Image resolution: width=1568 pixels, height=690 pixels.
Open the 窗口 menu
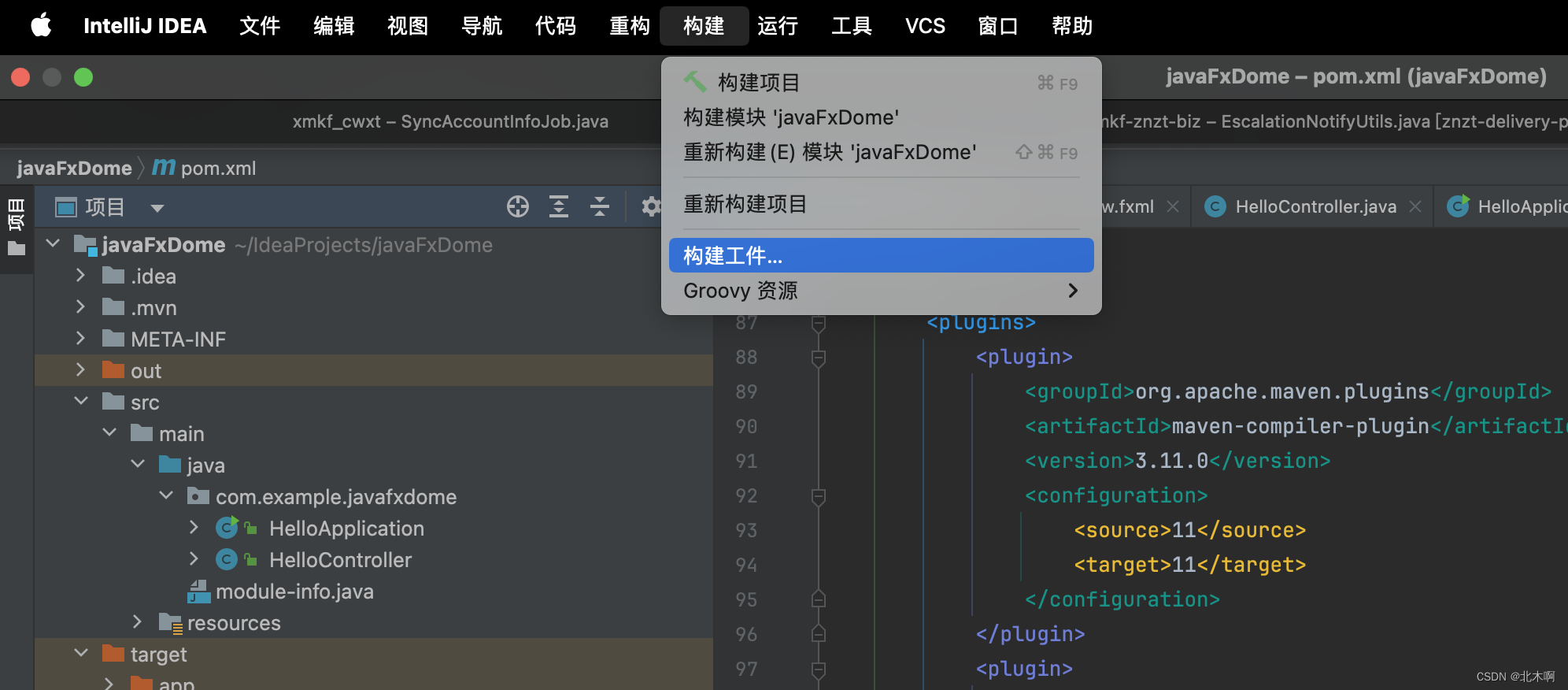coord(998,26)
